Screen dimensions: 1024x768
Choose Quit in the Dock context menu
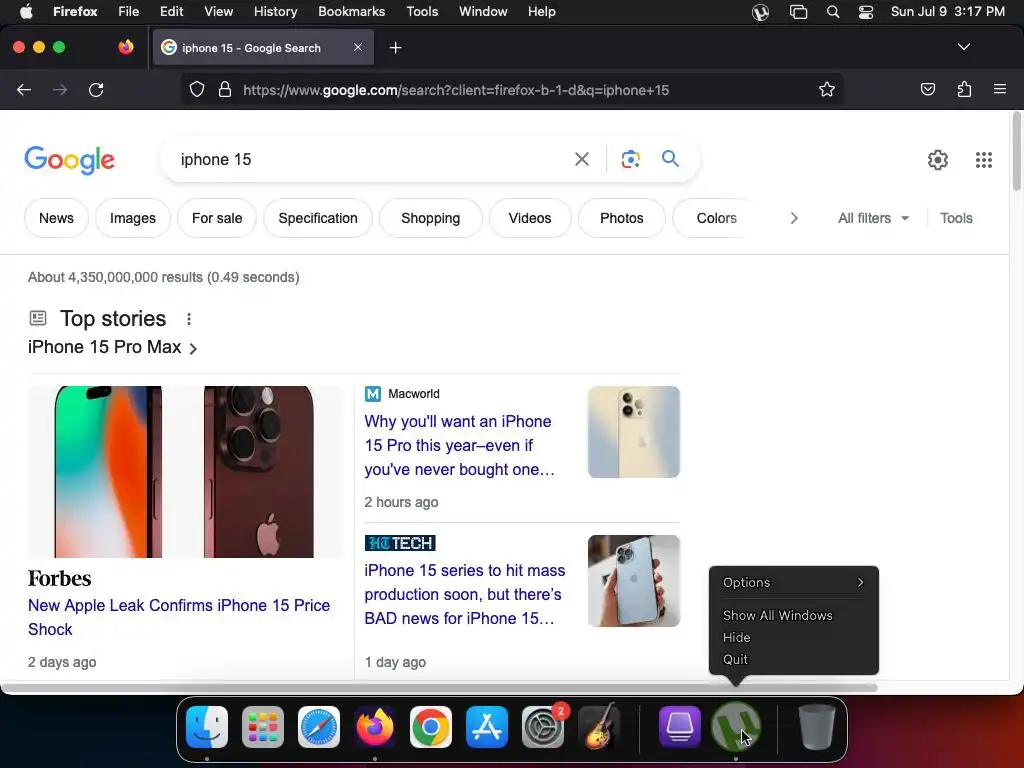click(x=735, y=660)
